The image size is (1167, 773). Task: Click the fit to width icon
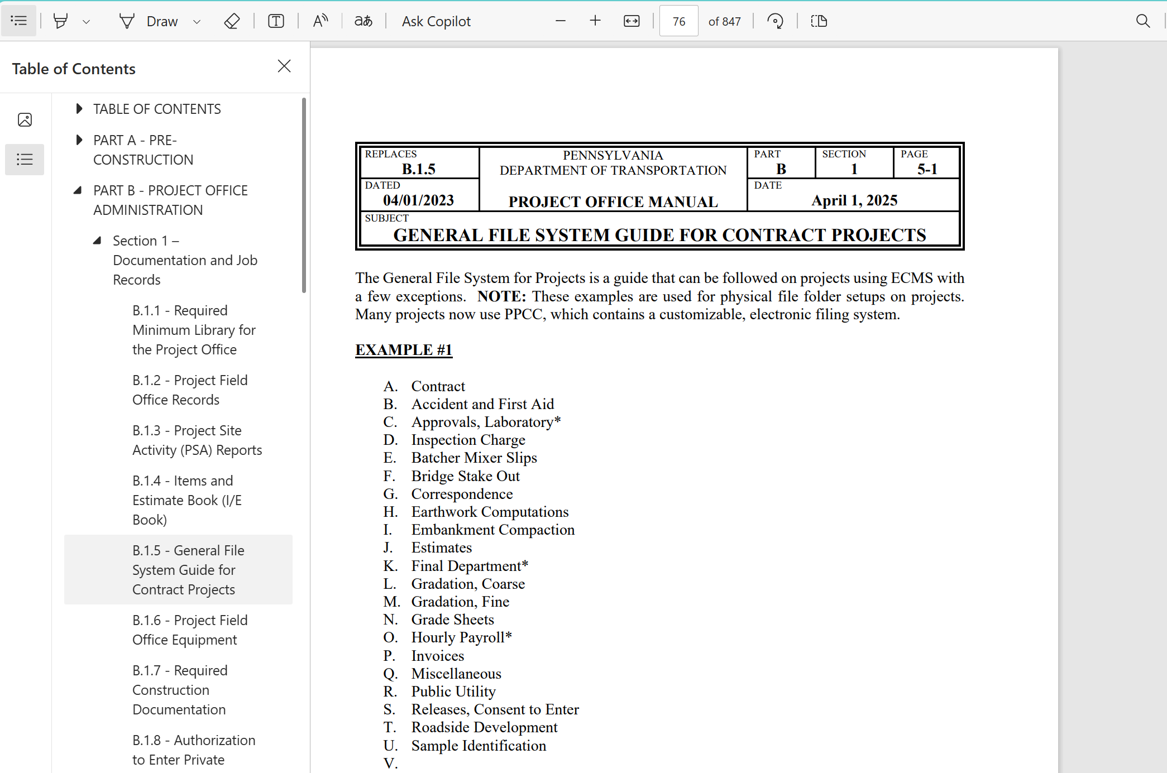point(631,21)
